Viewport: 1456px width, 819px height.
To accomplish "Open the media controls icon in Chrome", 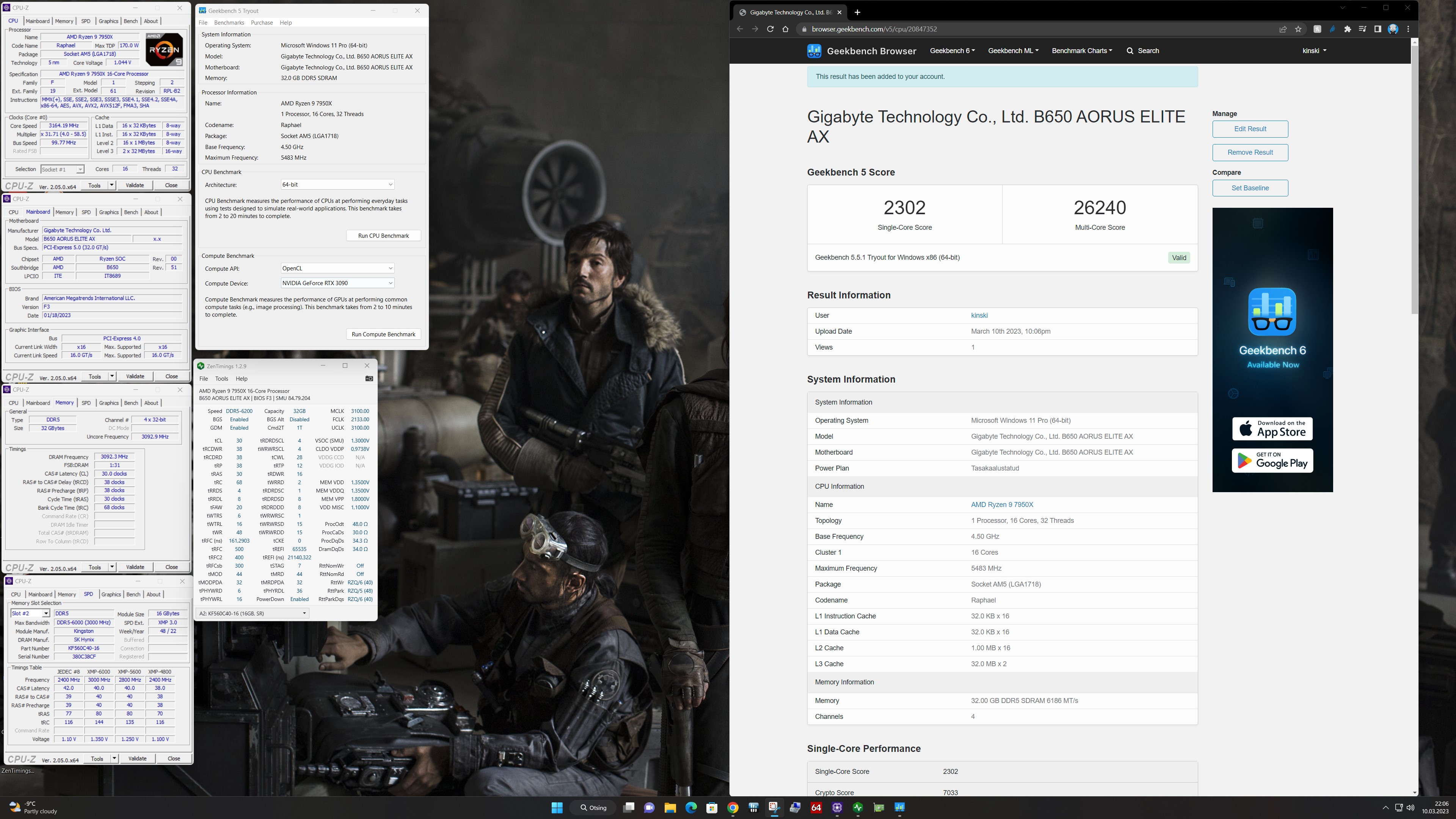I will click(x=1363, y=30).
